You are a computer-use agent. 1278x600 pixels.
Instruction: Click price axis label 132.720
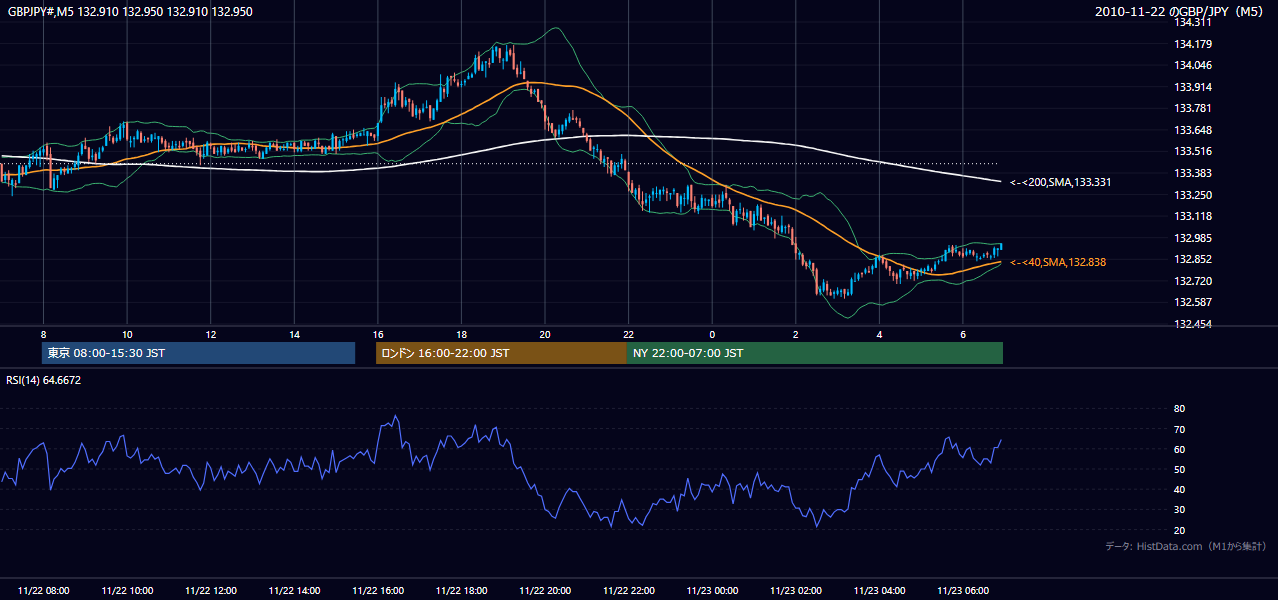1194,281
